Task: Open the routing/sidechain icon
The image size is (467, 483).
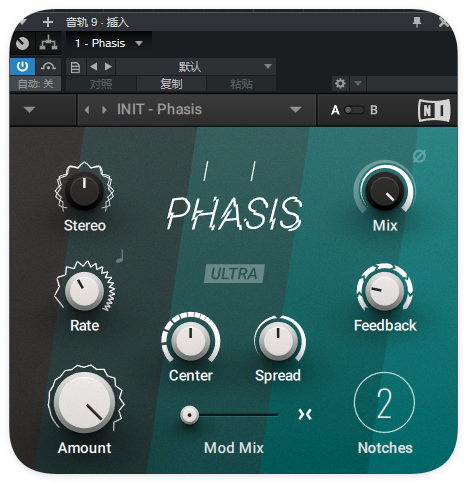Action: click(49, 43)
